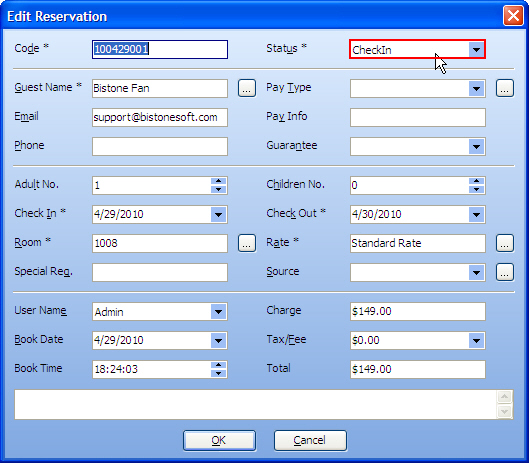
Task: Click the OK button
Action: 219,440
